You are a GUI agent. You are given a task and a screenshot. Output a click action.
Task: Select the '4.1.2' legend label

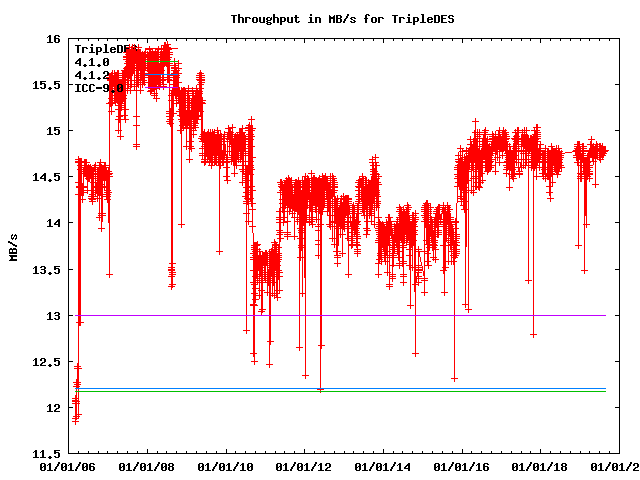[92, 75]
